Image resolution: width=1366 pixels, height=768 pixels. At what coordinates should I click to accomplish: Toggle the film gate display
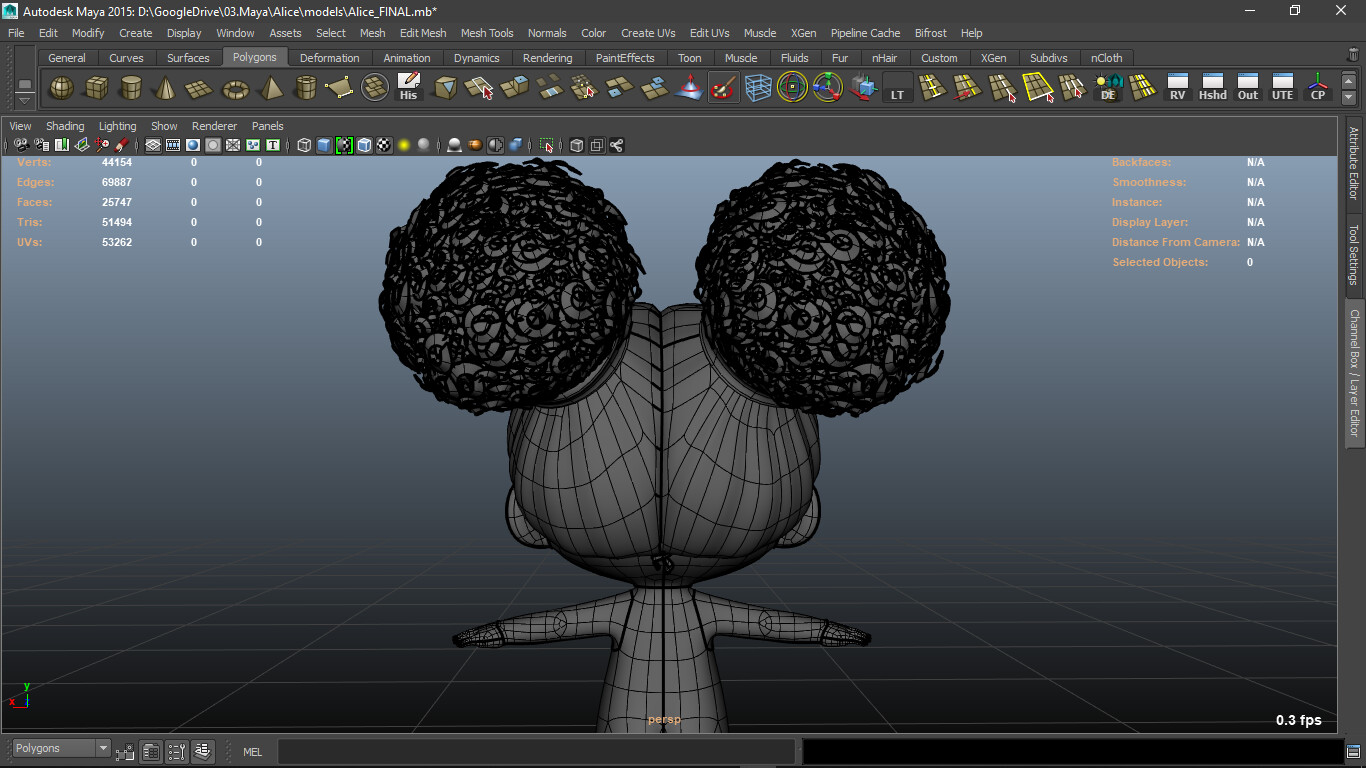172,145
